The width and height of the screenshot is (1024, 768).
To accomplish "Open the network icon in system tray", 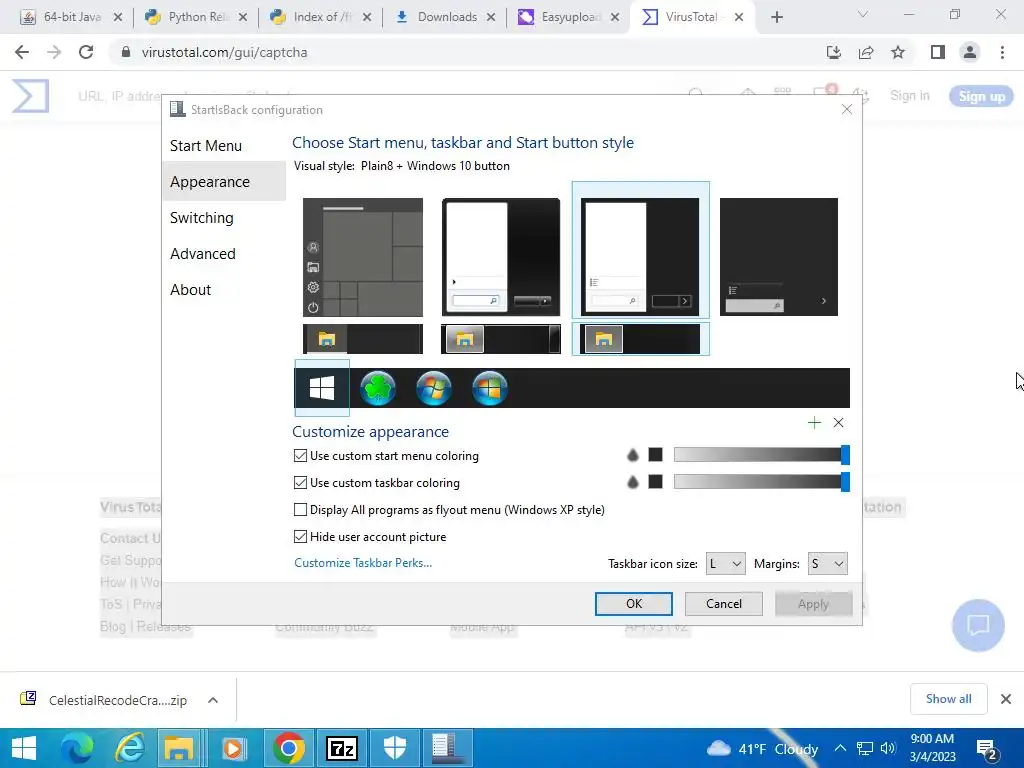I will click(x=865, y=748).
